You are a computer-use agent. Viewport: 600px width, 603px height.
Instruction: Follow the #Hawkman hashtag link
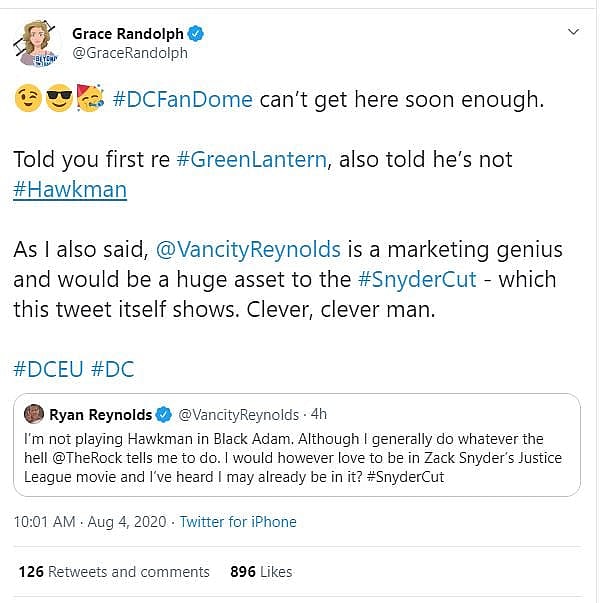[70, 189]
